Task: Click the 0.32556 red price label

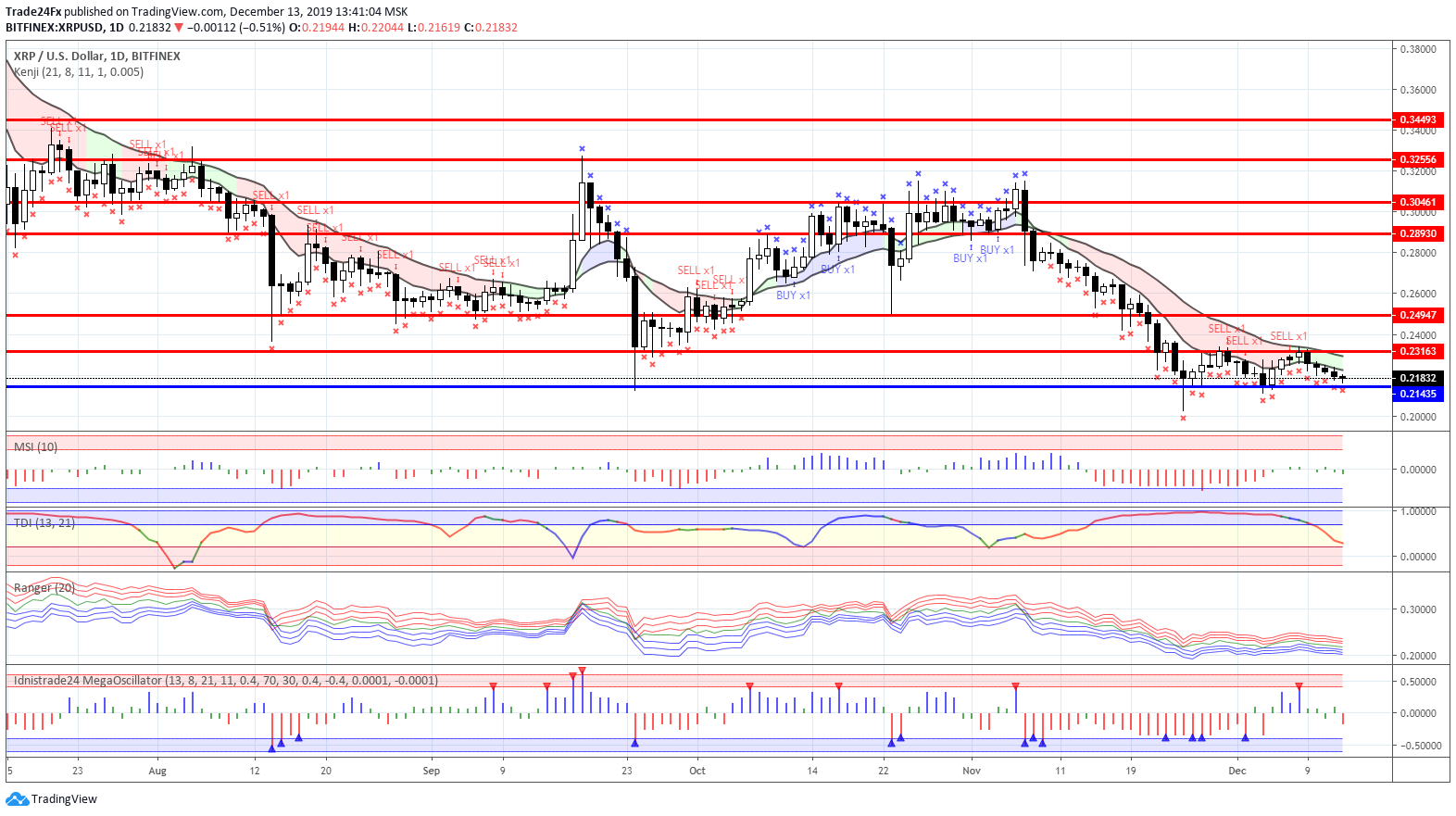Action: point(1417,159)
